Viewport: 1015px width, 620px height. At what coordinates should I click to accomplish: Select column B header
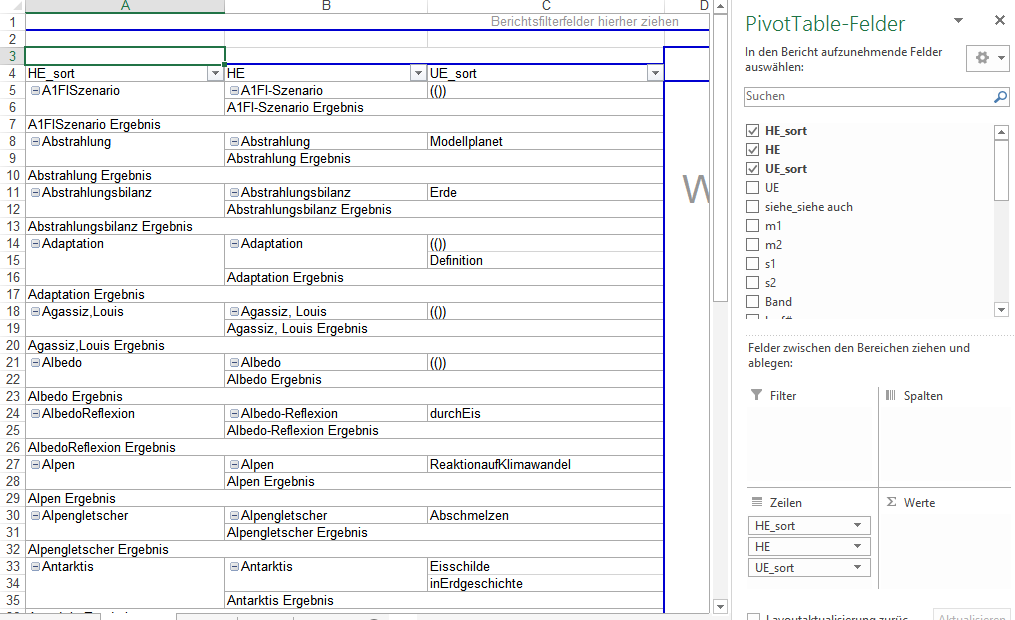point(326,7)
